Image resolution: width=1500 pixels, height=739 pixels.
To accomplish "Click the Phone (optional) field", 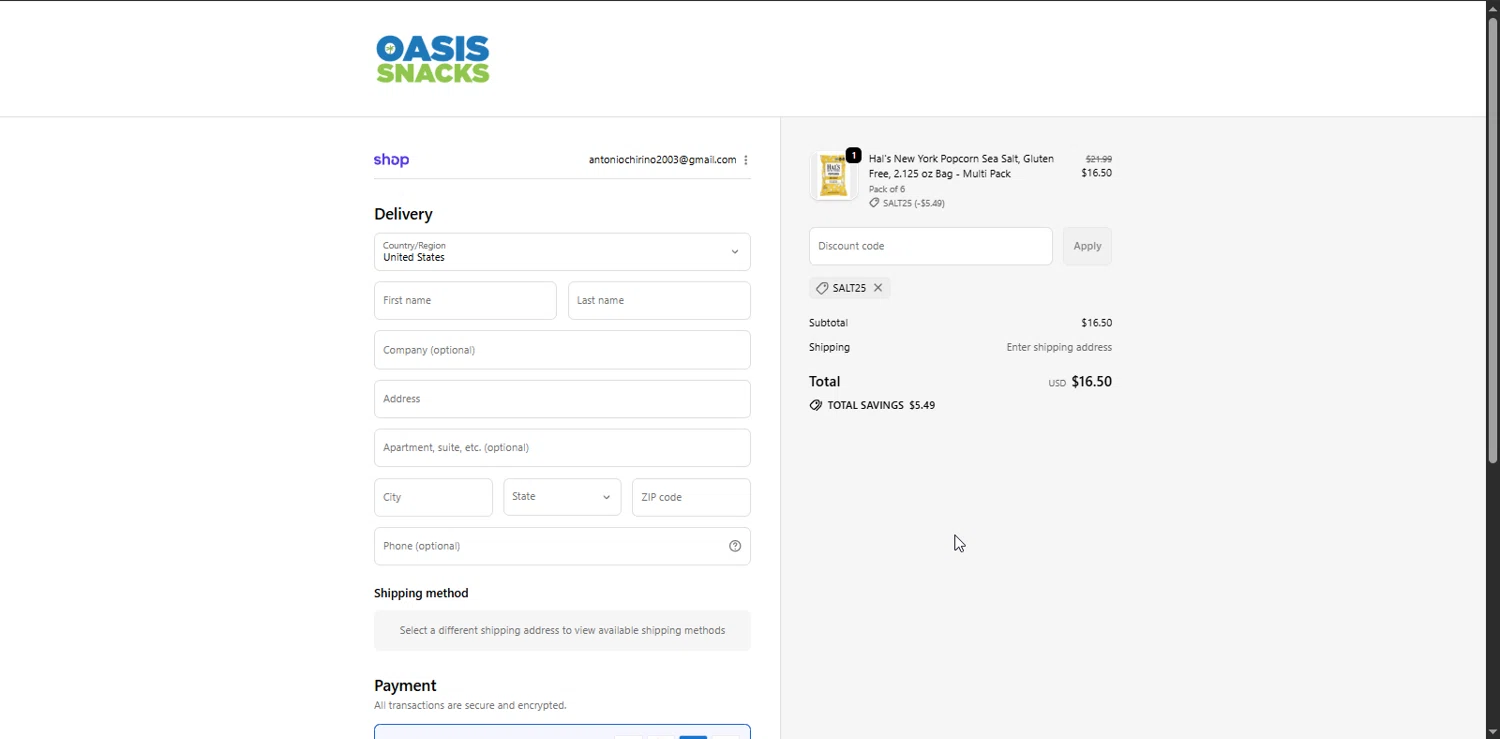I will pos(562,546).
